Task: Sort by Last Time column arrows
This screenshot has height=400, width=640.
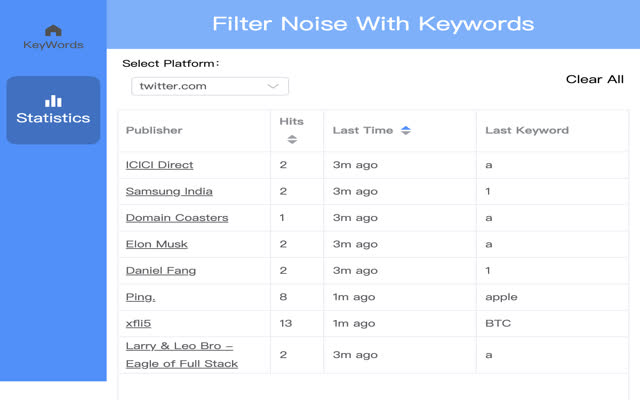Action: coord(406,130)
